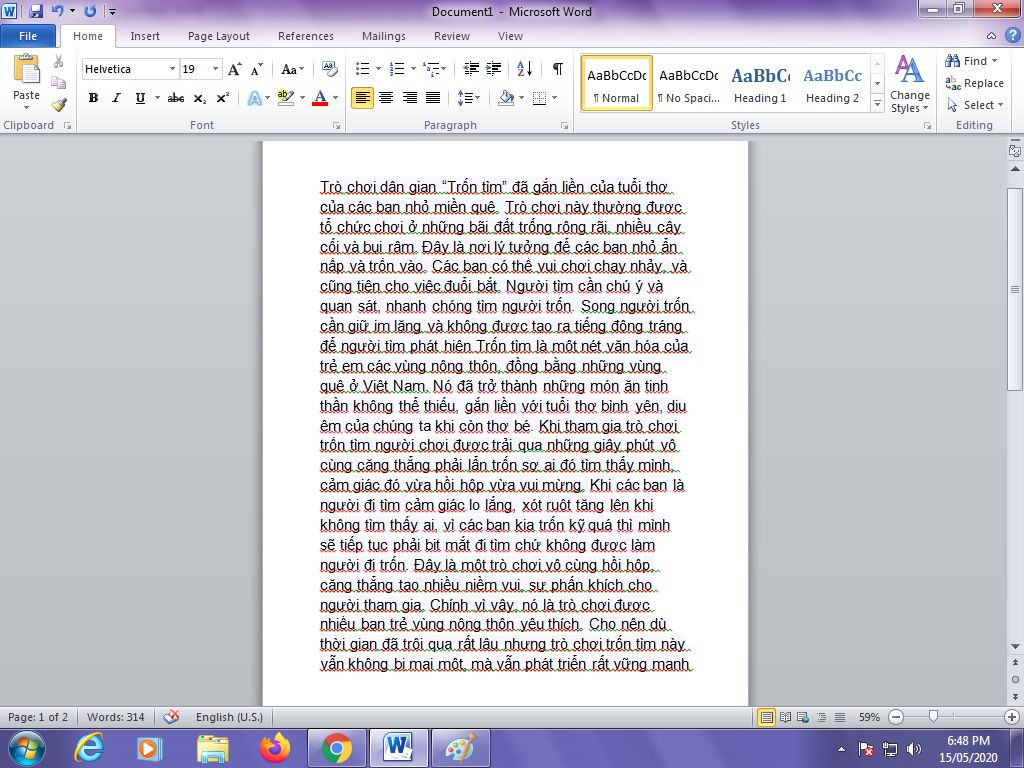Image resolution: width=1024 pixels, height=768 pixels.
Task: Switch to the Page Layout tab
Action: click(219, 36)
